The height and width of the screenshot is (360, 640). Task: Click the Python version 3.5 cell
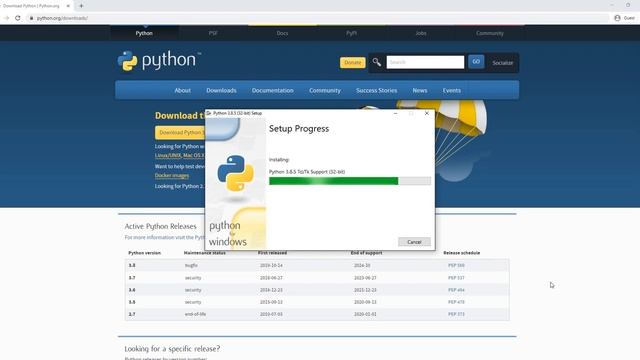pos(132,302)
